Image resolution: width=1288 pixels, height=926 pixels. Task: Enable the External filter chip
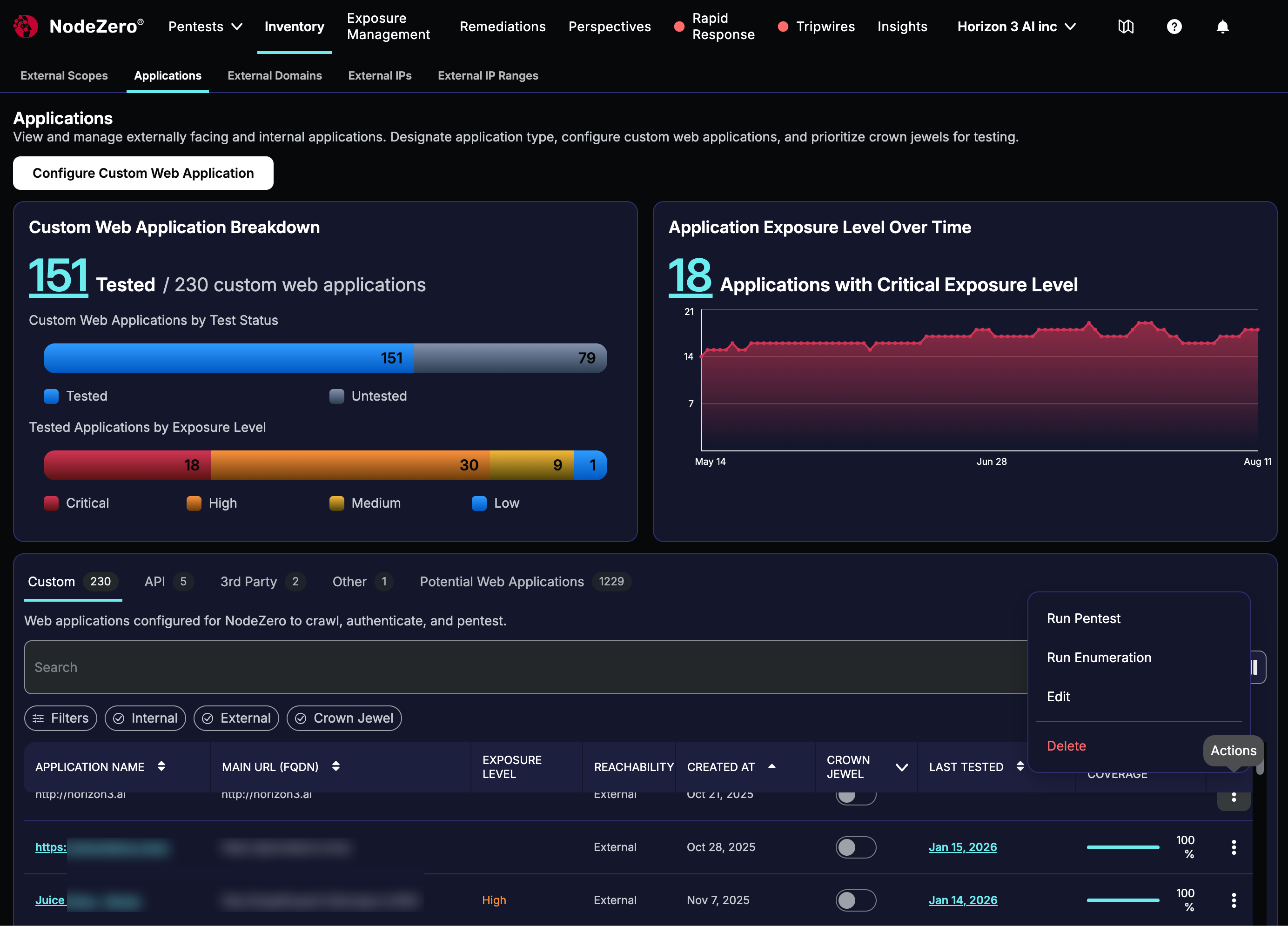click(x=236, y=718)
